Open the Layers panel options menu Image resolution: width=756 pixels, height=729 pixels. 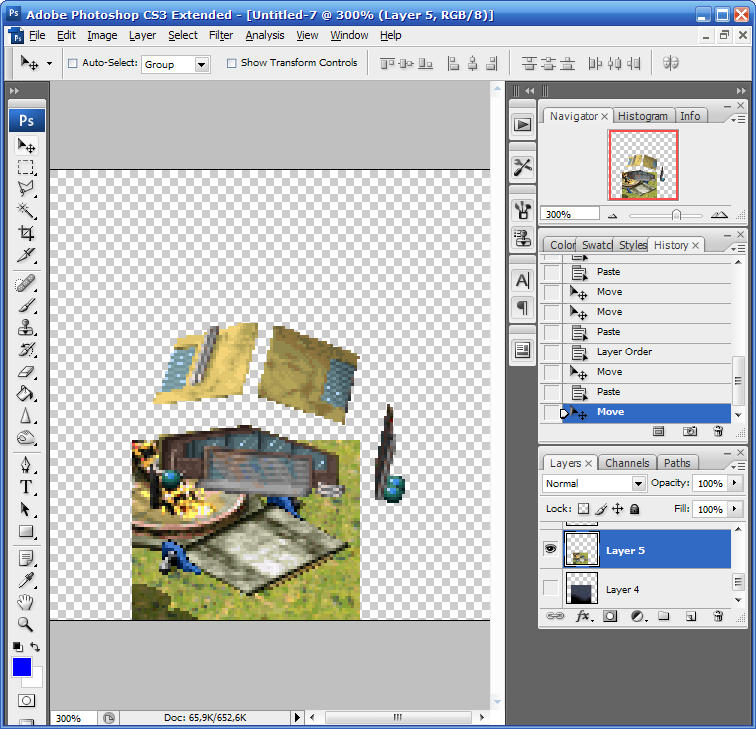738,467
